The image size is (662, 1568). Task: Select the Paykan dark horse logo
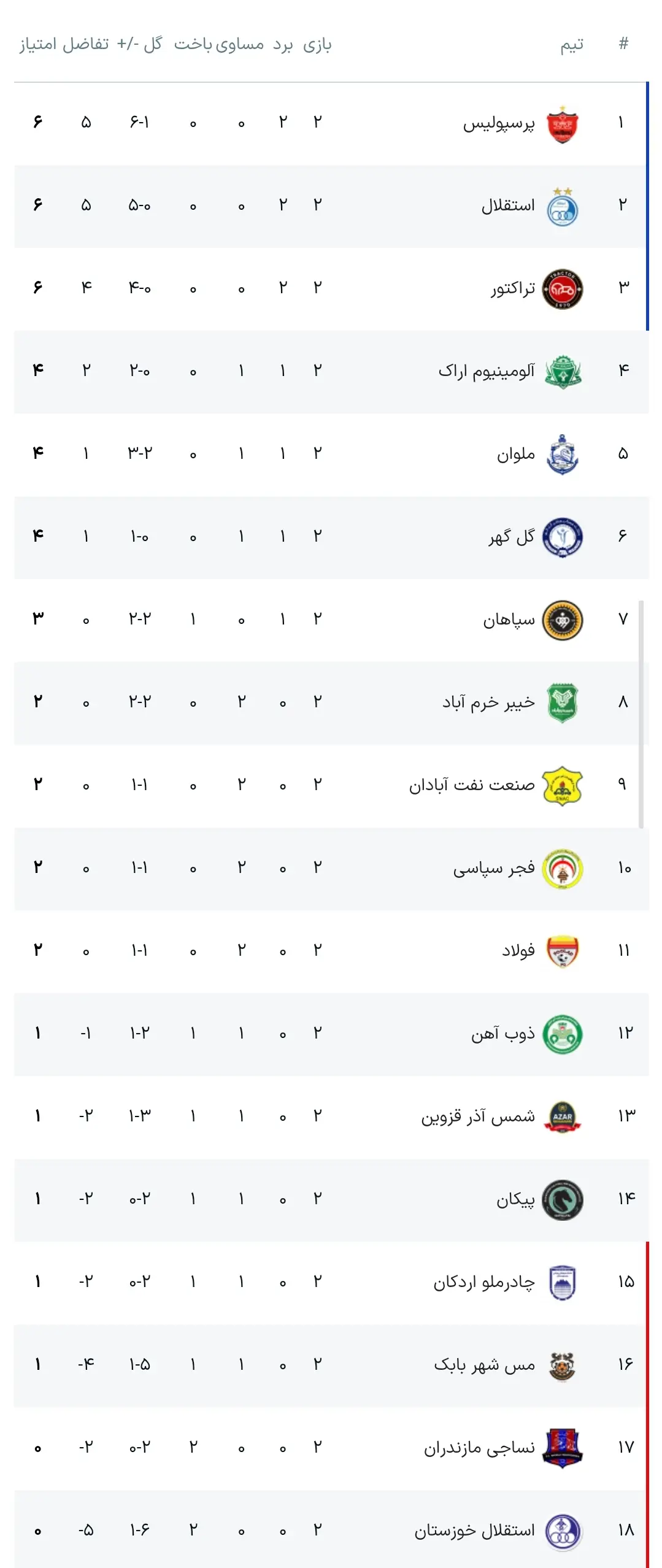coord(563,1200)
